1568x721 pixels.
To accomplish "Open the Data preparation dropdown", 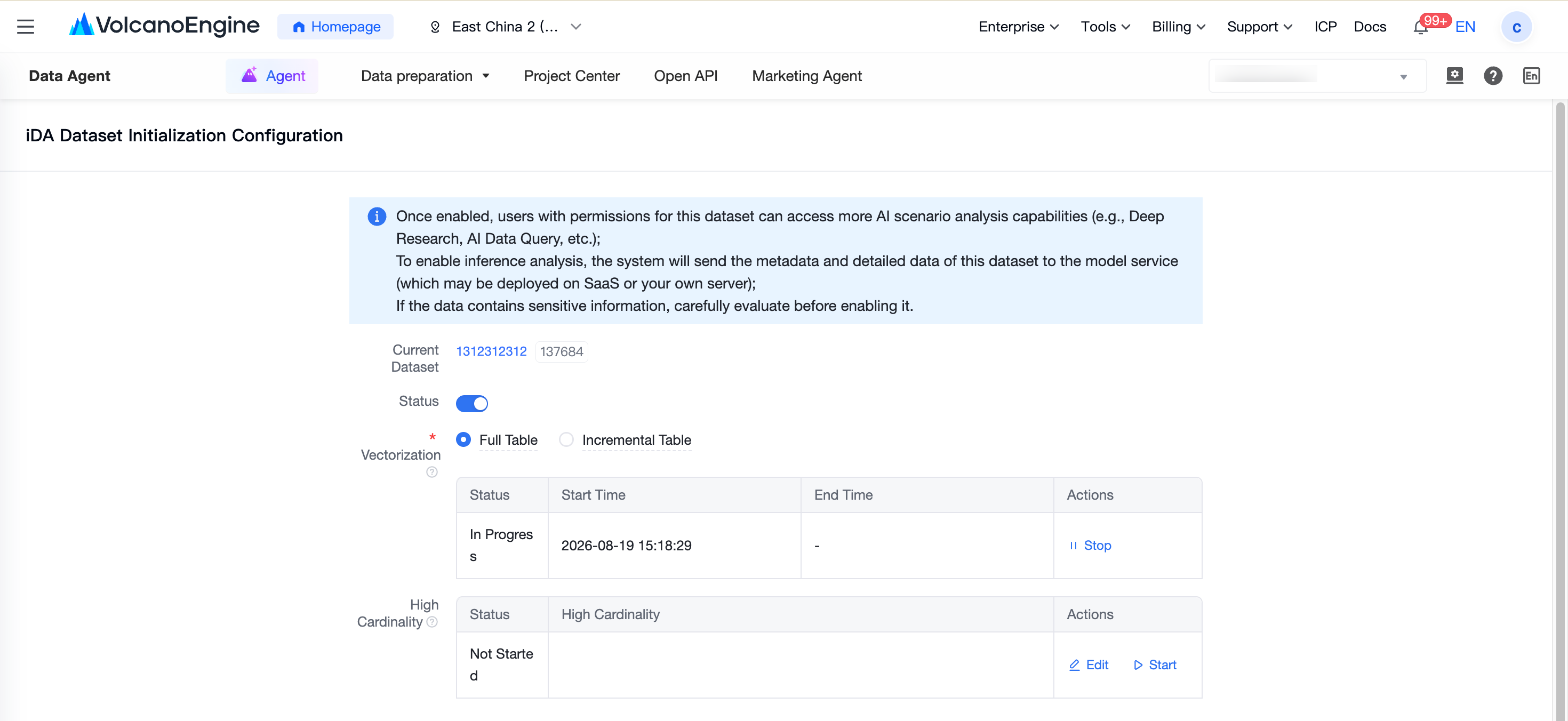I will click(x=425, y=76).
